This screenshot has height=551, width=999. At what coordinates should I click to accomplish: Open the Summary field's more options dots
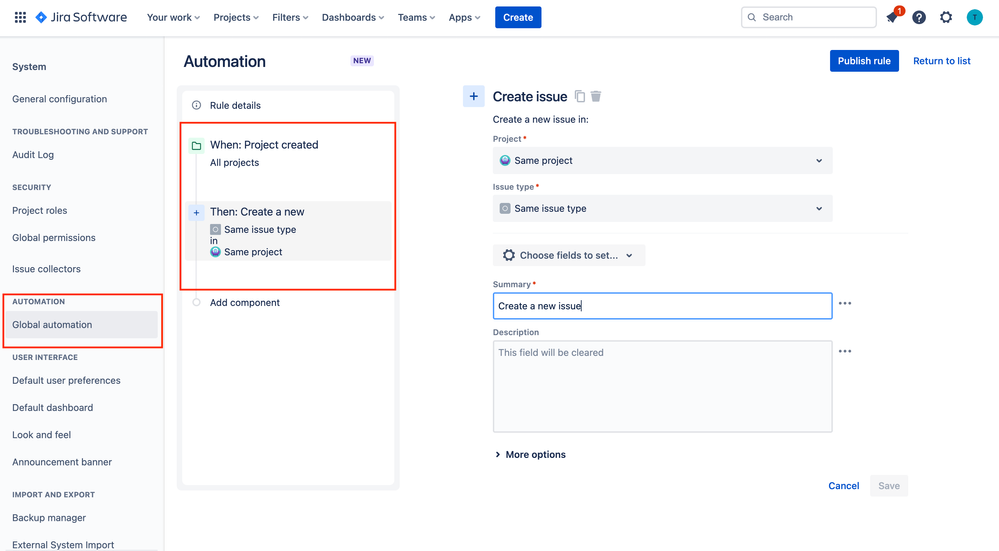point(845,303)
